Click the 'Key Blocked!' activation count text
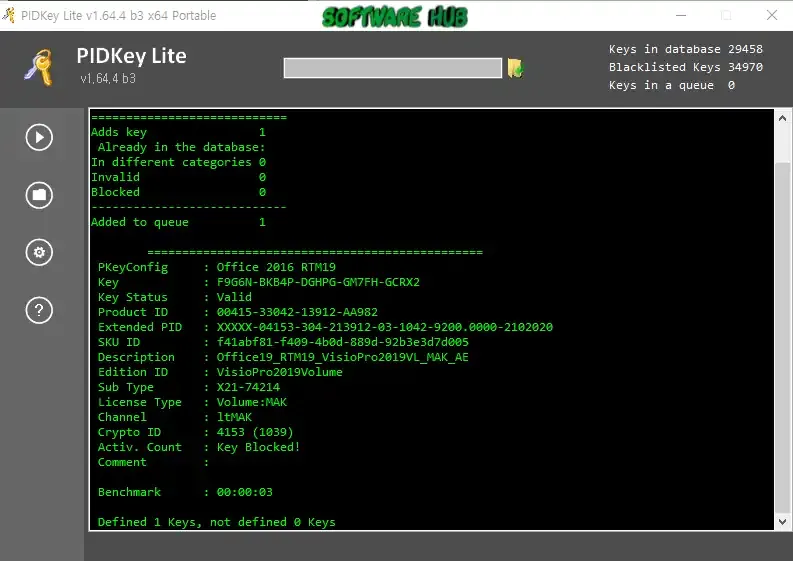Viewport: 793px width, 561px height. [x=258, y=447]
